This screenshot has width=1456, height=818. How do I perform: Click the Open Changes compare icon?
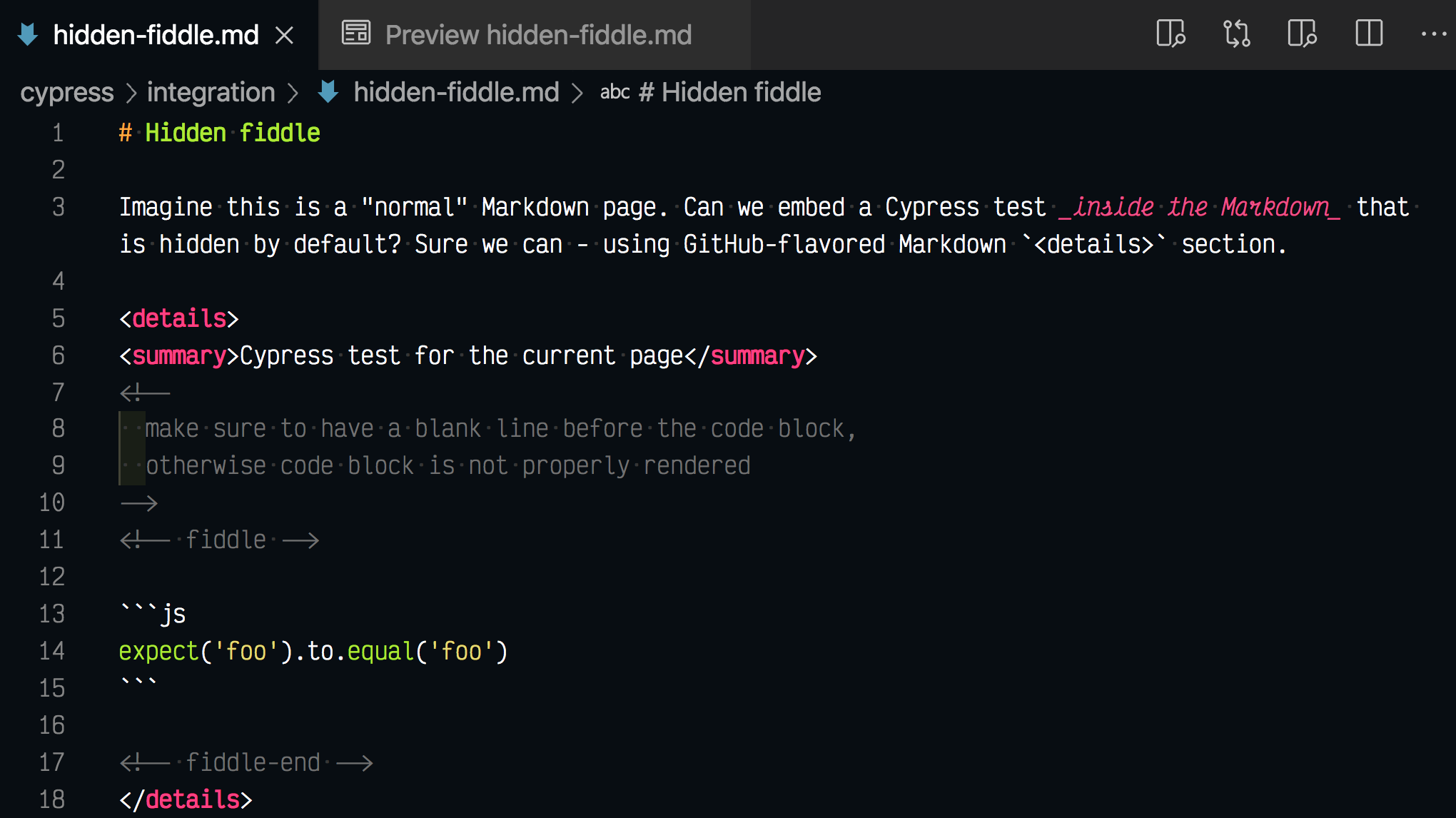point(1236,34)
